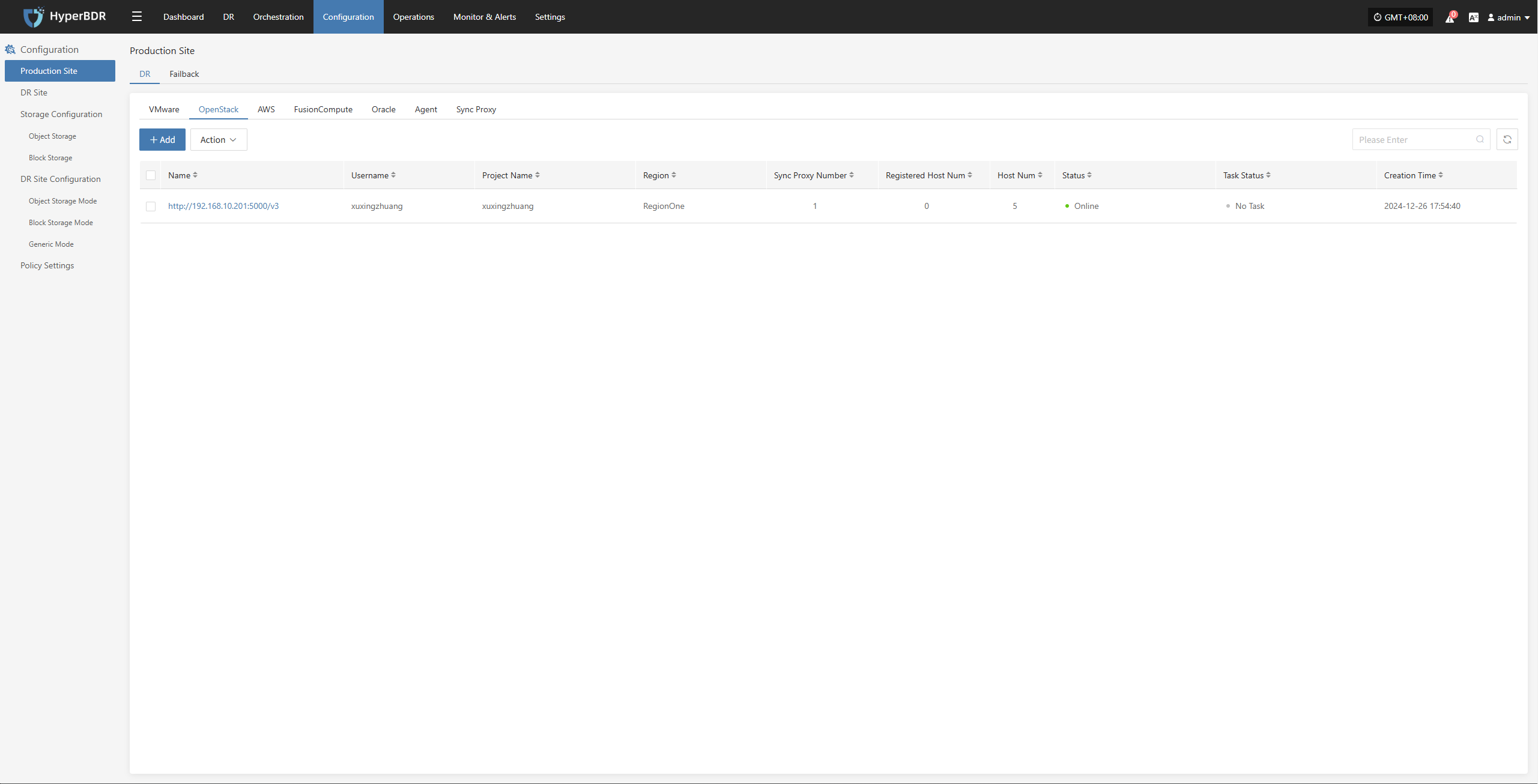Select the OpenStack tab
The height and width of the screenshot is (784, 1538).
[219, 109]
